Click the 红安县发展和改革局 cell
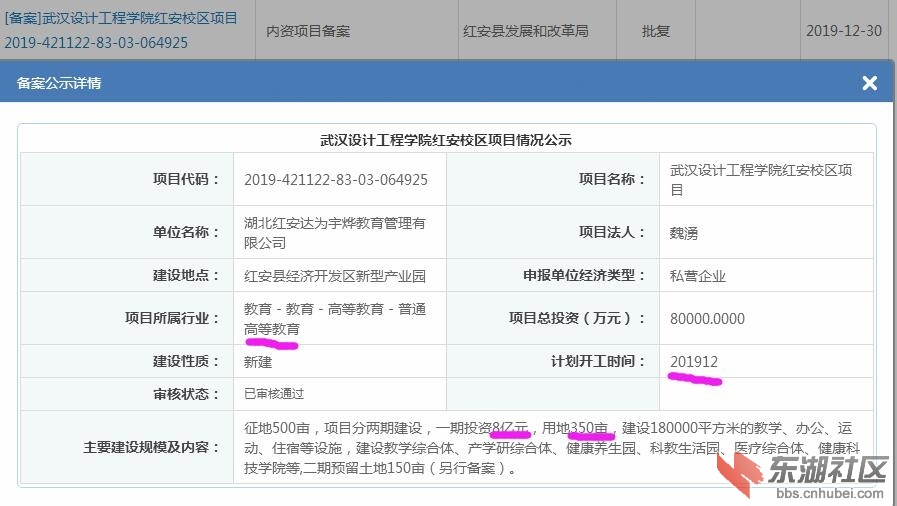This screenshot has height=506, width=897. click(526, 31)
